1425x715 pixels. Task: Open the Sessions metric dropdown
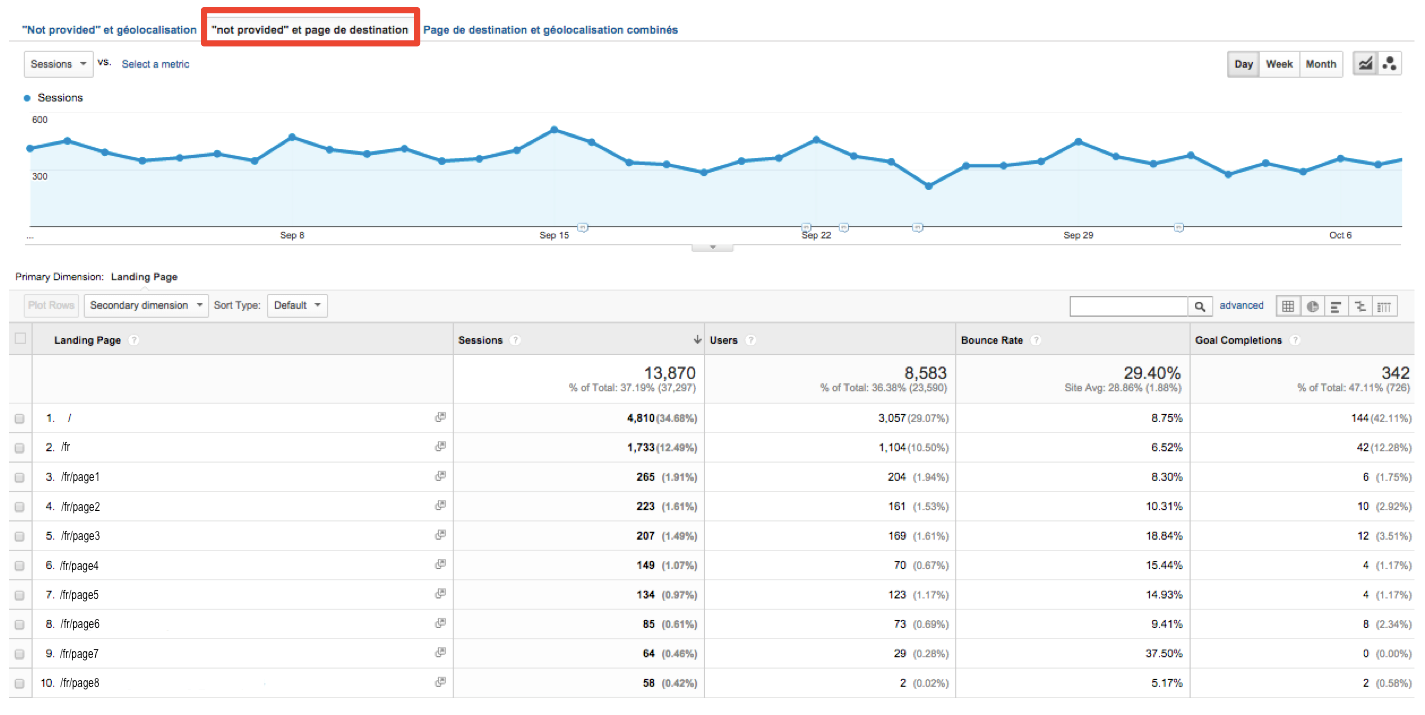(58, 64)
